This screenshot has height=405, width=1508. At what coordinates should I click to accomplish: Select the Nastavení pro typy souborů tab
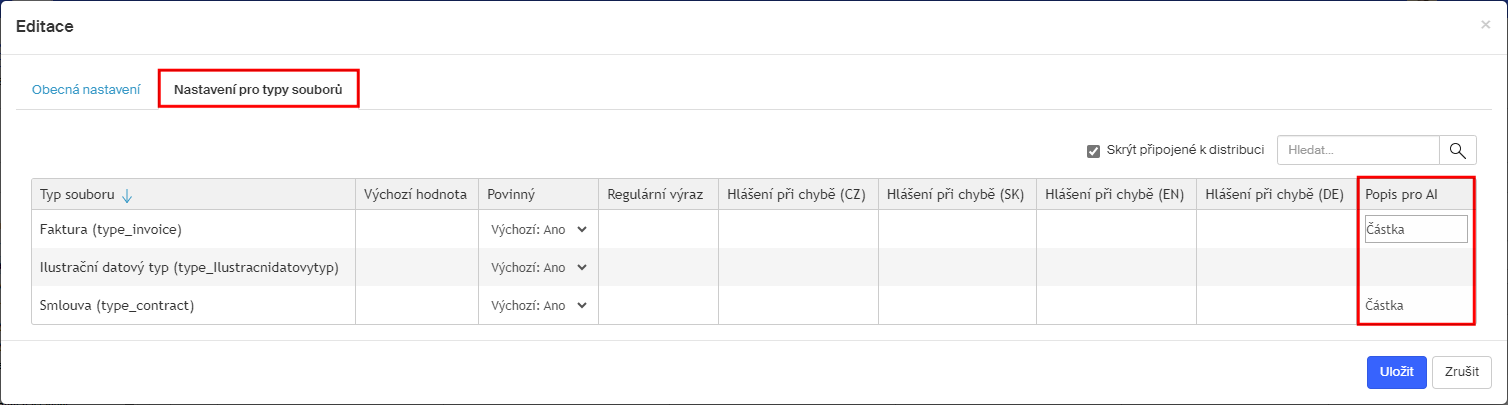coord(258,89)
